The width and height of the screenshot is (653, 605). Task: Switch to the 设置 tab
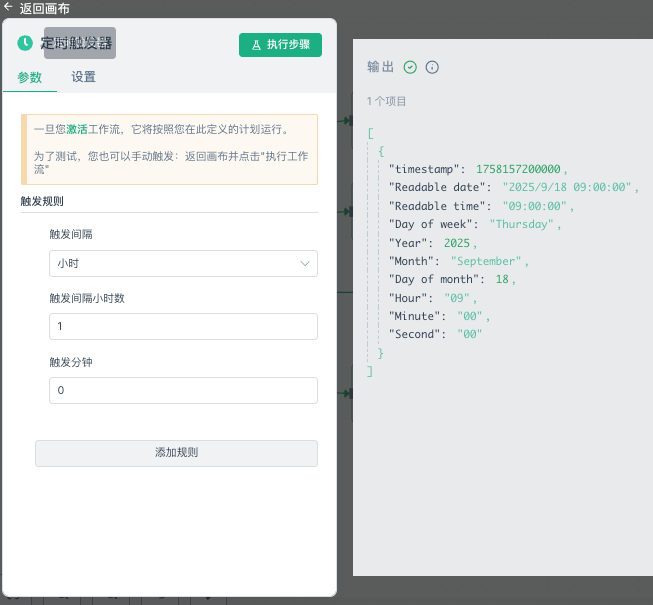click(84, 77)
